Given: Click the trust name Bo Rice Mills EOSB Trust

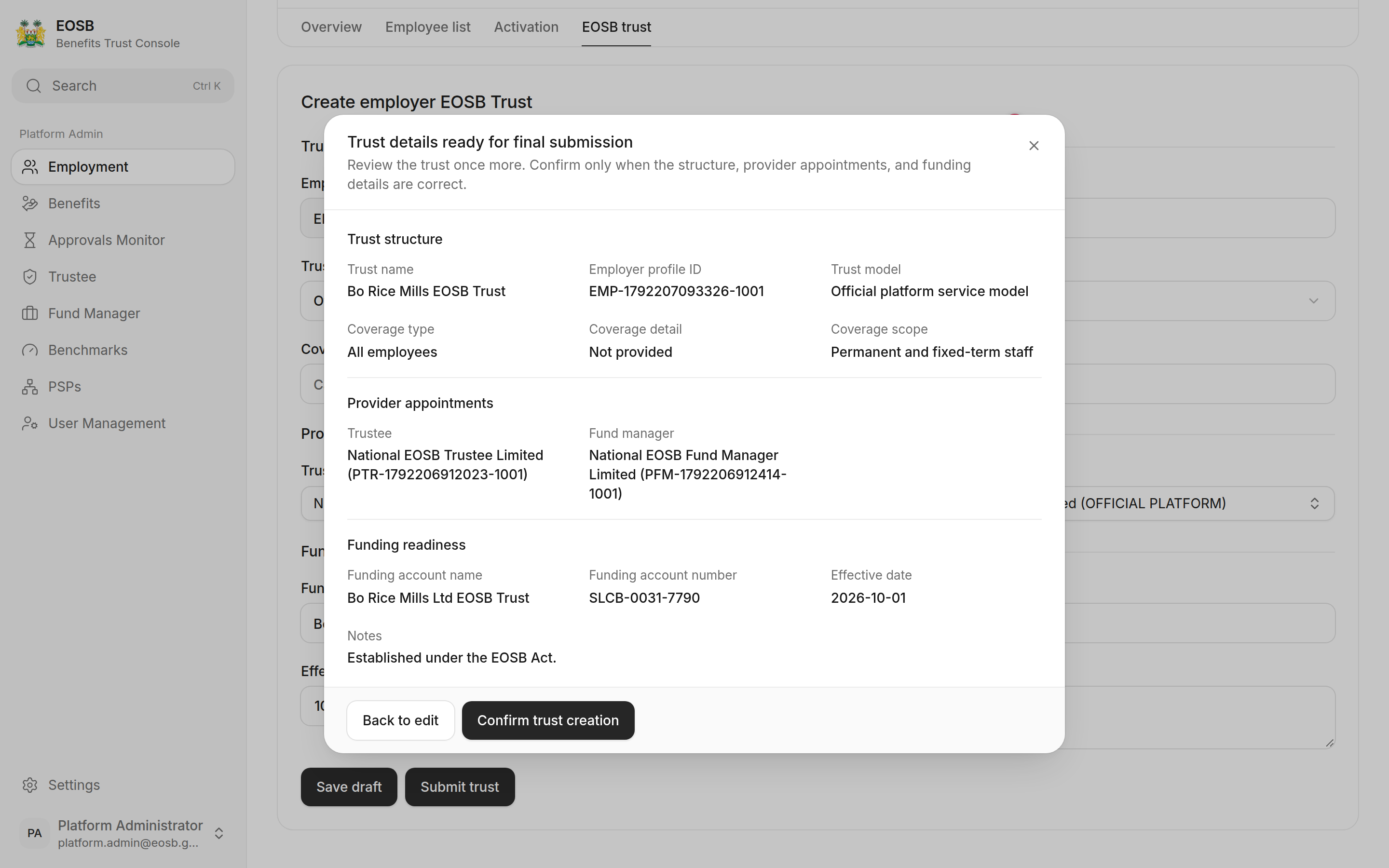Looking at the screenshot, I should (x=426, y=292).
